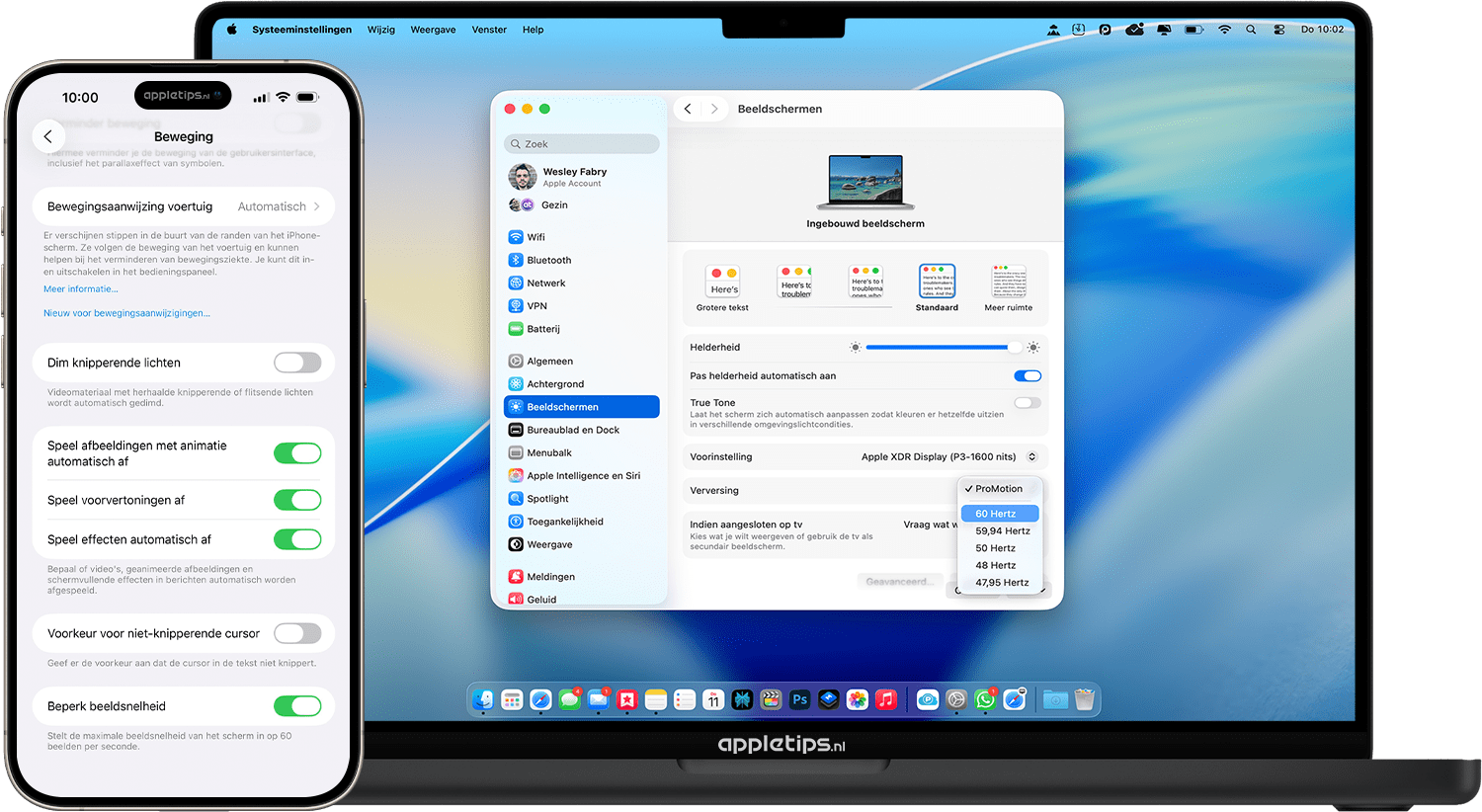Launch Music from the Dock

[x=886, y=699]
